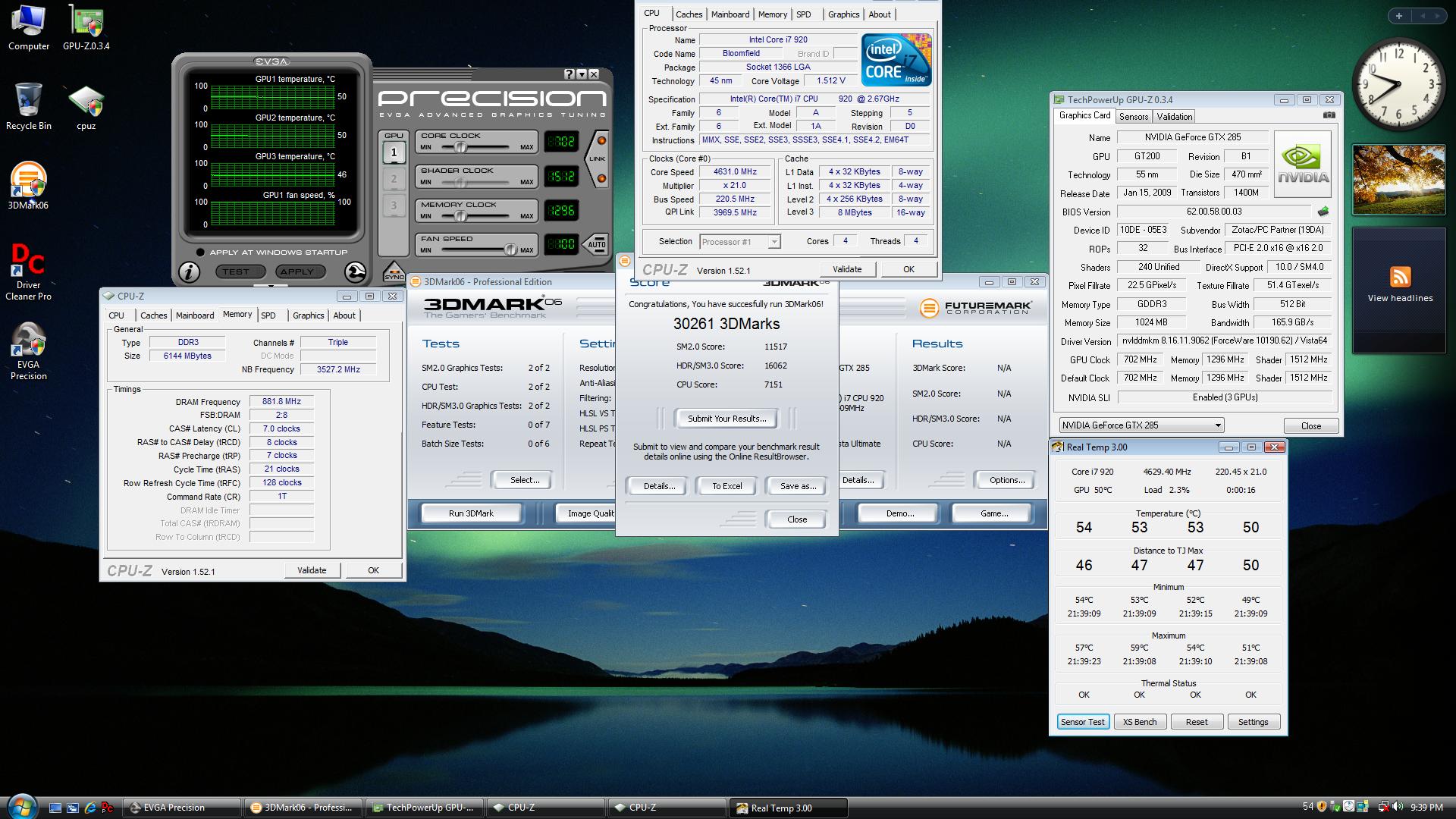
Task: Click Sensor Test in Real Temp
Action: tap(1083, 722)
